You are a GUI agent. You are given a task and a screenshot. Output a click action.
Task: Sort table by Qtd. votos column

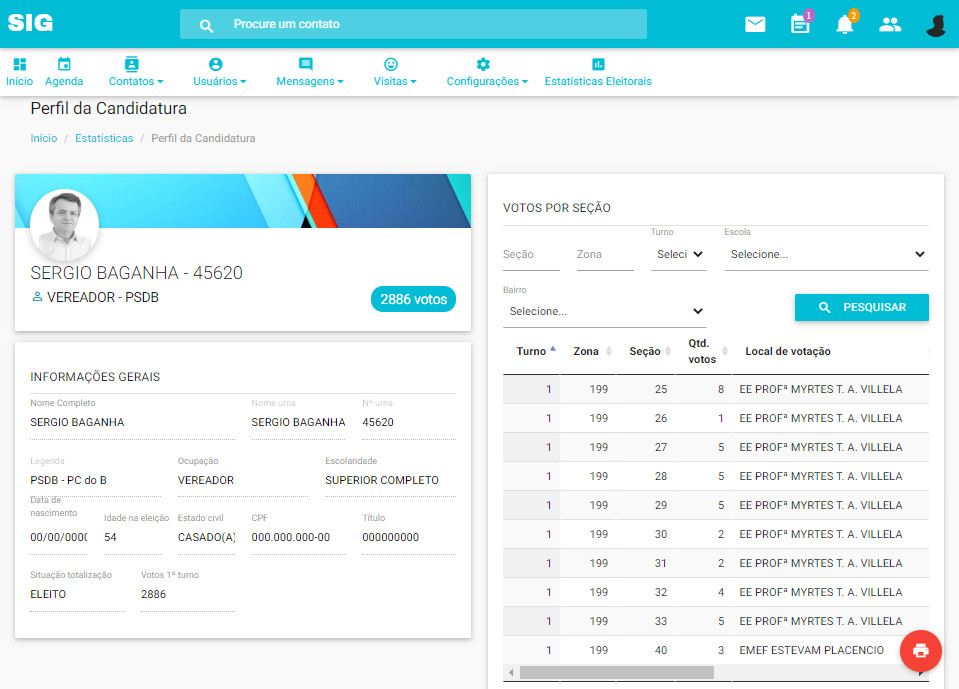click(x=703, y=351)
